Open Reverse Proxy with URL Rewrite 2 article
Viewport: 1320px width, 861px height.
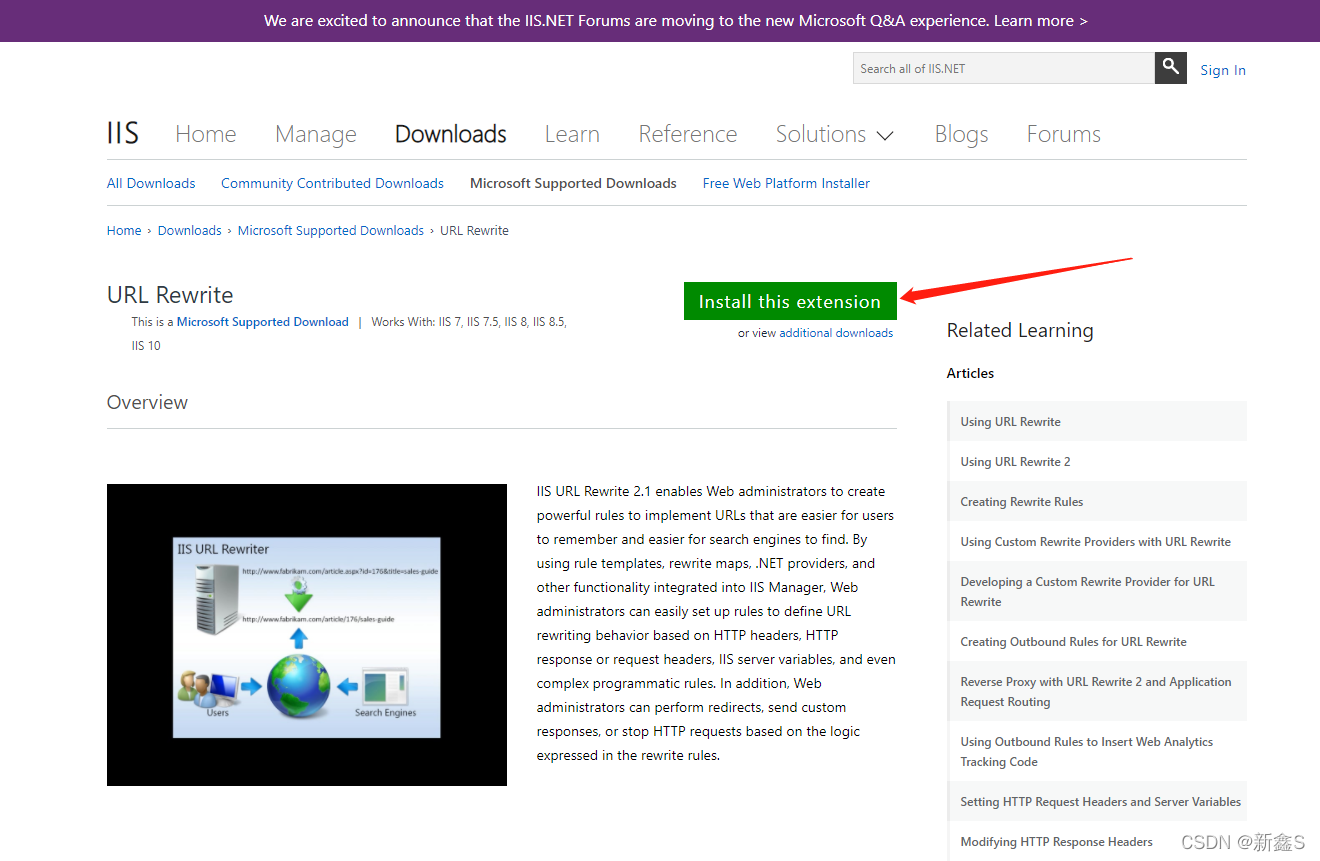point(1095,692)
